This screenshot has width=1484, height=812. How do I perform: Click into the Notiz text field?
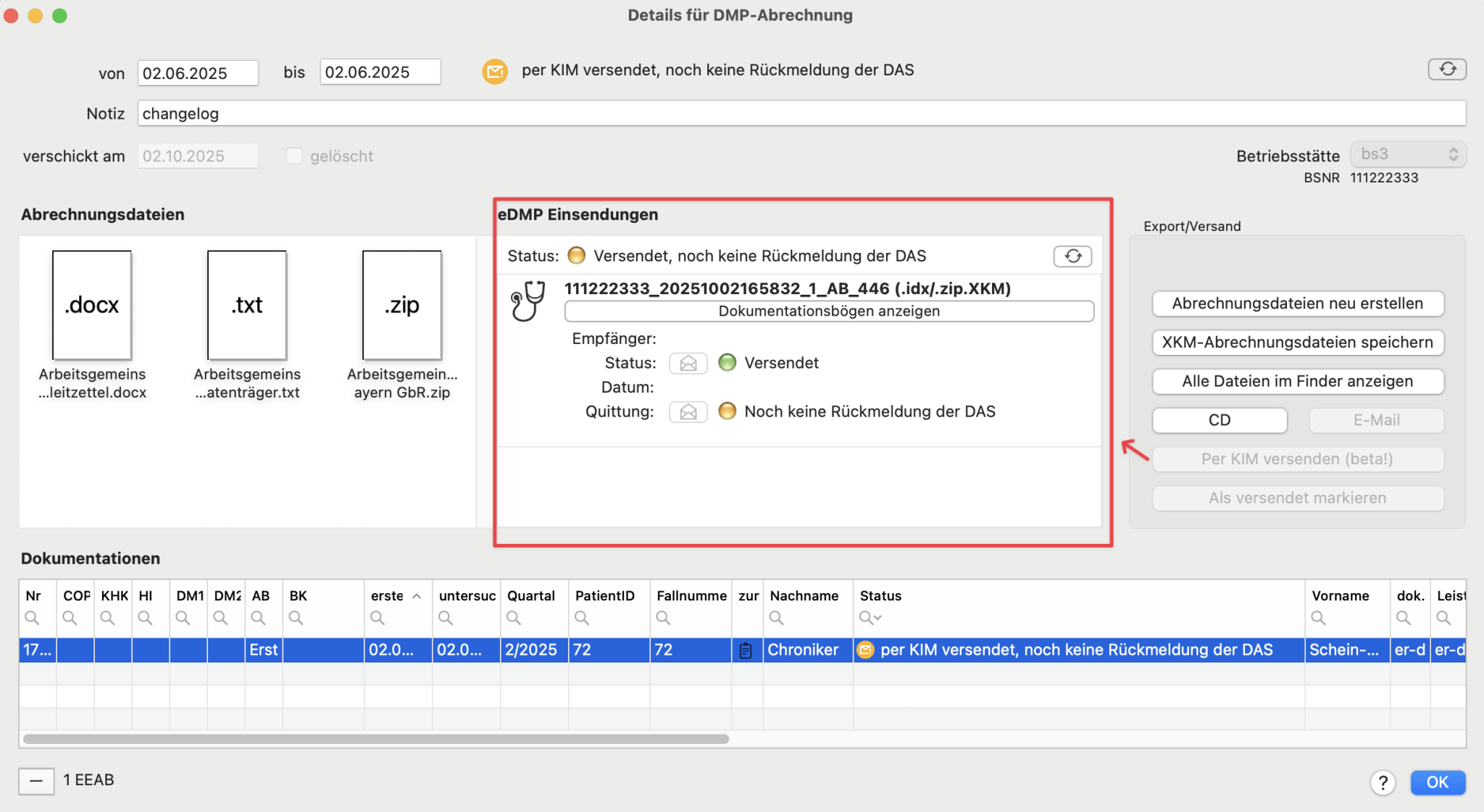pos(801,114)
